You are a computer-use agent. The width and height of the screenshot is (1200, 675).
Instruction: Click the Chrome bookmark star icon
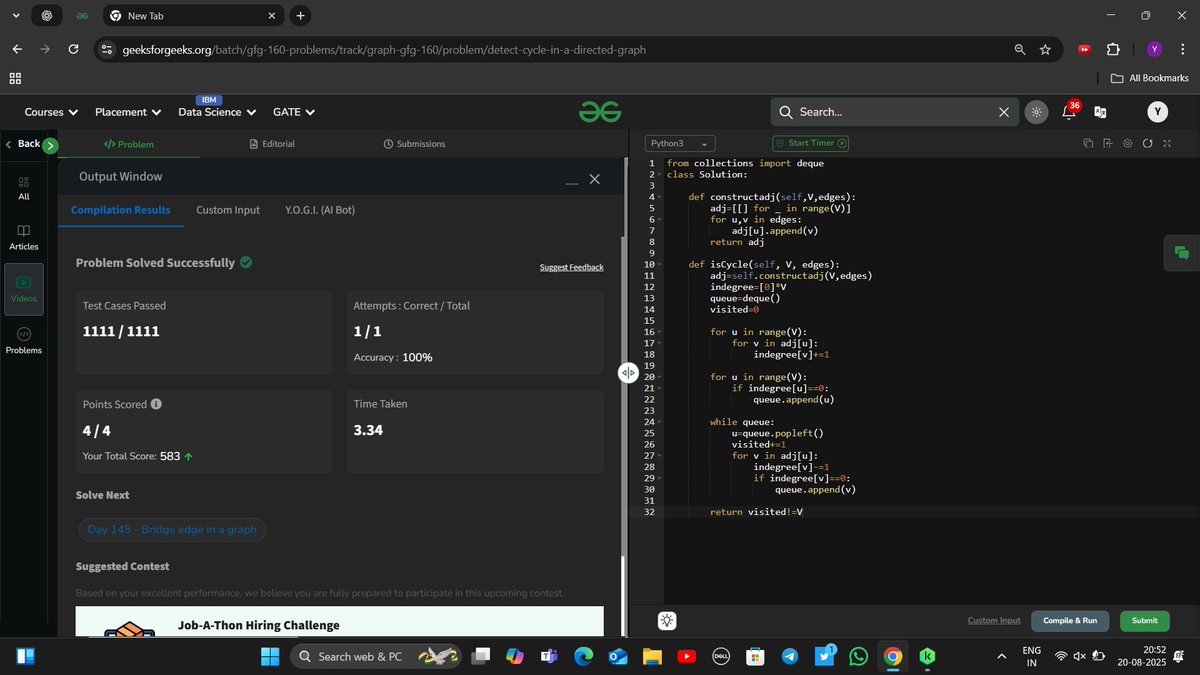coord(1045,49)
